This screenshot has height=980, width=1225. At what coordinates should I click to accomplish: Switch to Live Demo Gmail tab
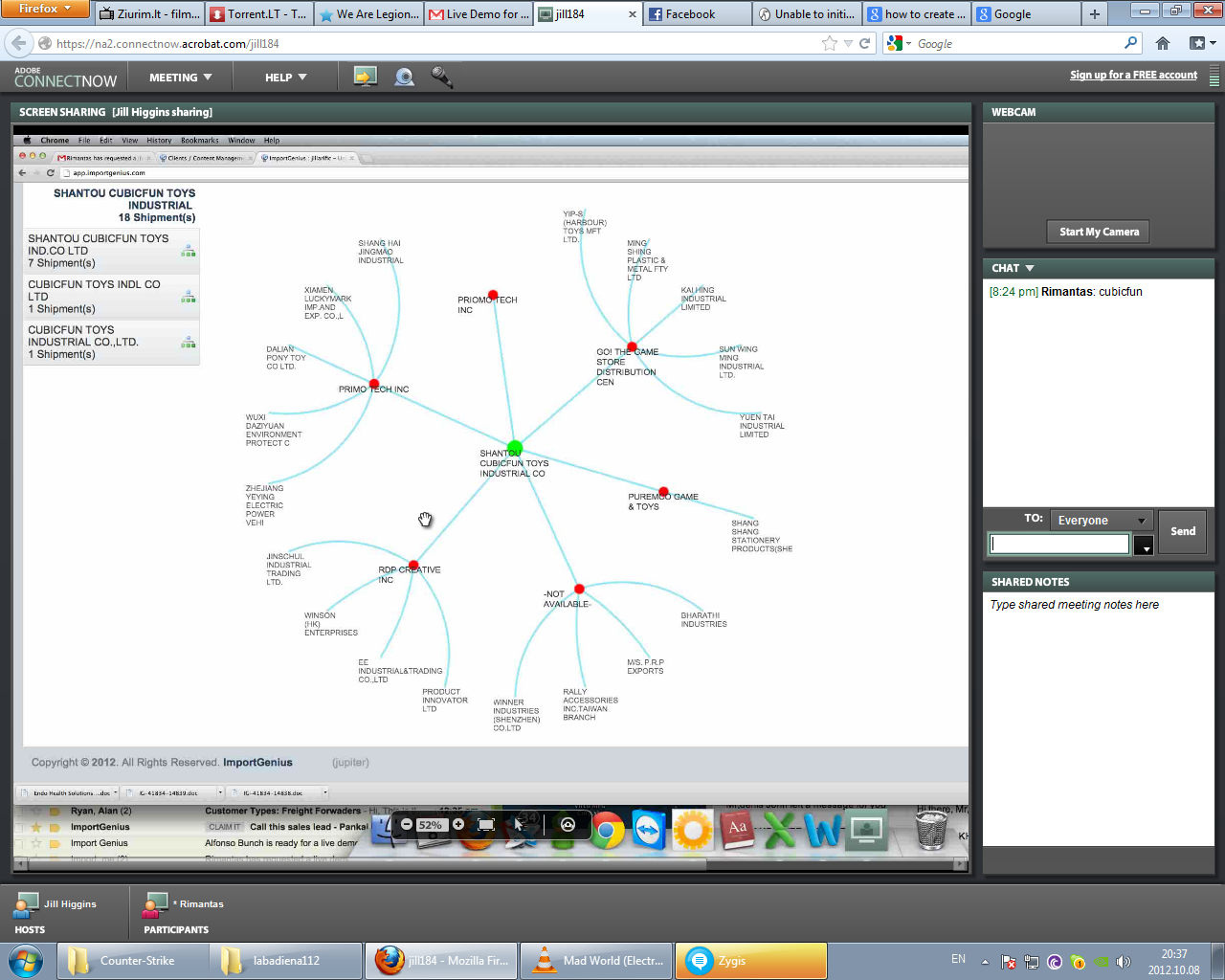click(479, 14)
